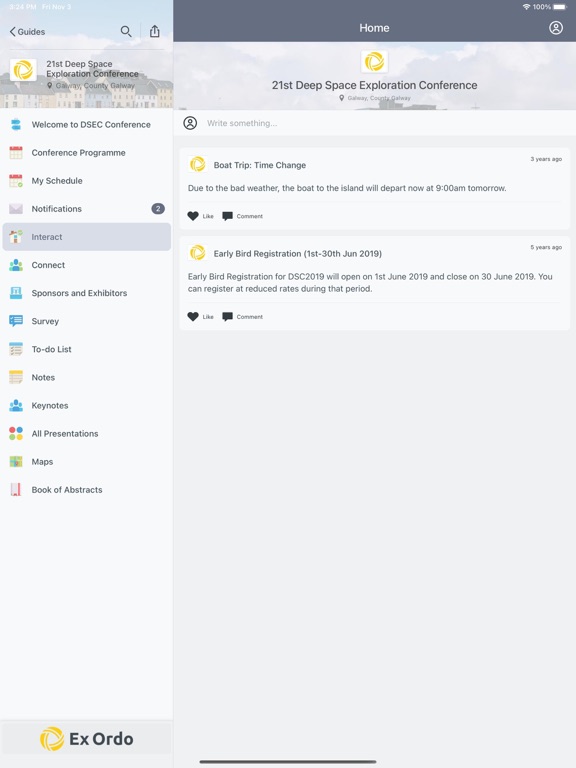
Task: Click the conference logo in sidebar header
Action: click(x=23, y=70)
